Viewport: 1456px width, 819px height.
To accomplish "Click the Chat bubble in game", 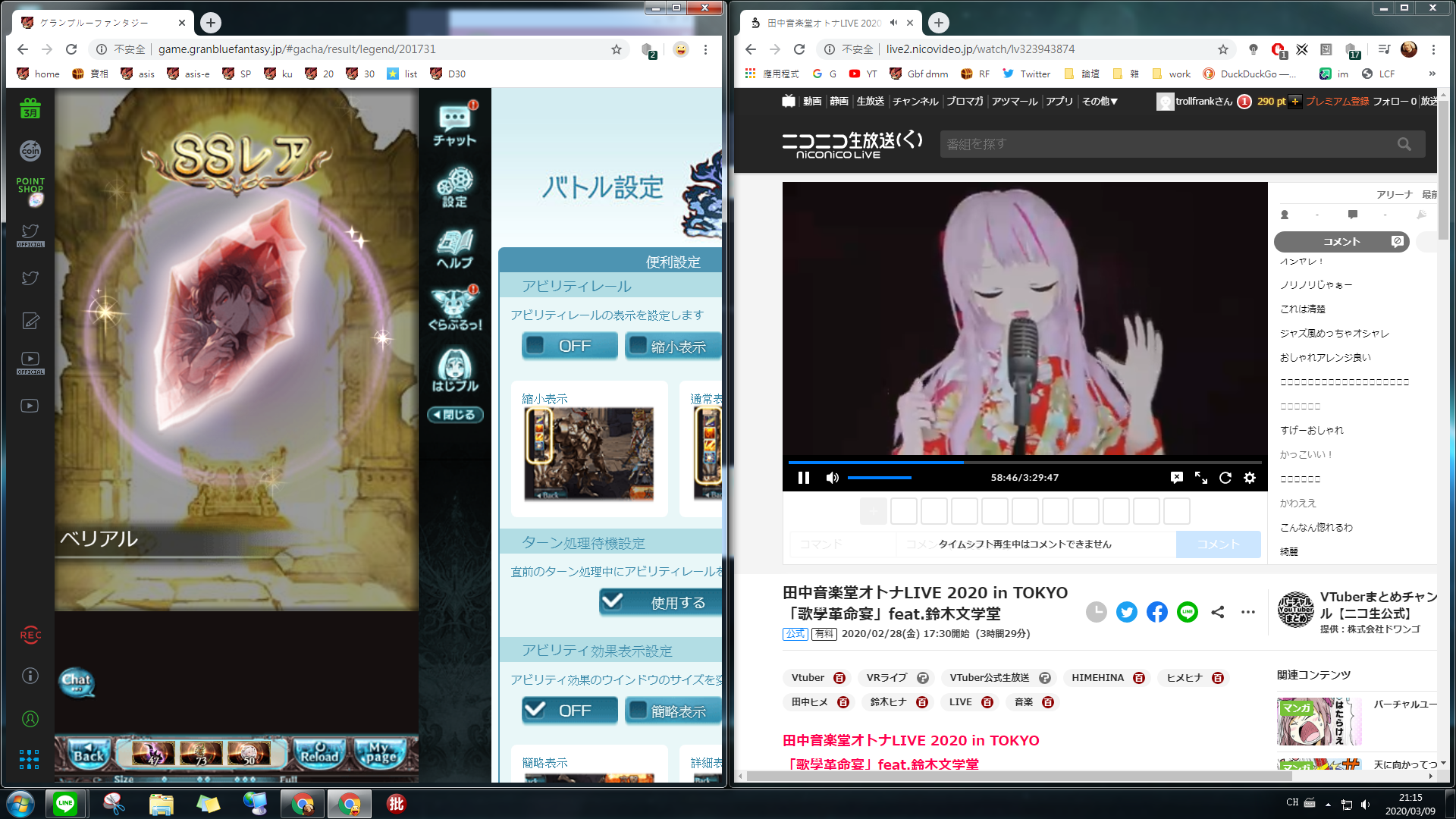I will coord(77,682).
